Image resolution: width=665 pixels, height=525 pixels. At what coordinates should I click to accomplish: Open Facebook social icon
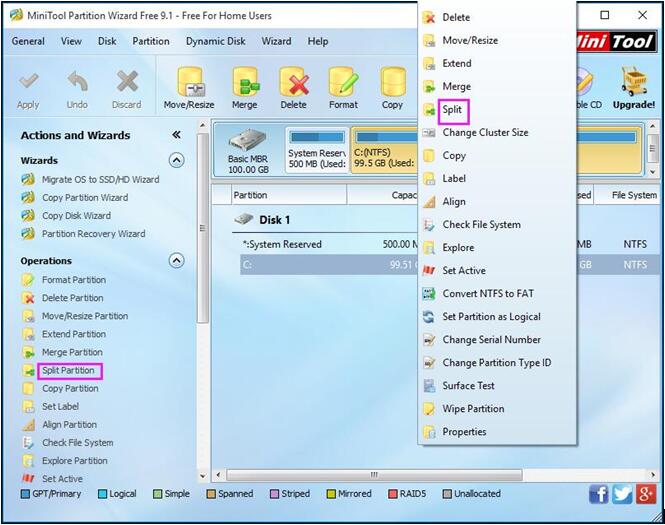pyautogui.click(x=598, y=494)
